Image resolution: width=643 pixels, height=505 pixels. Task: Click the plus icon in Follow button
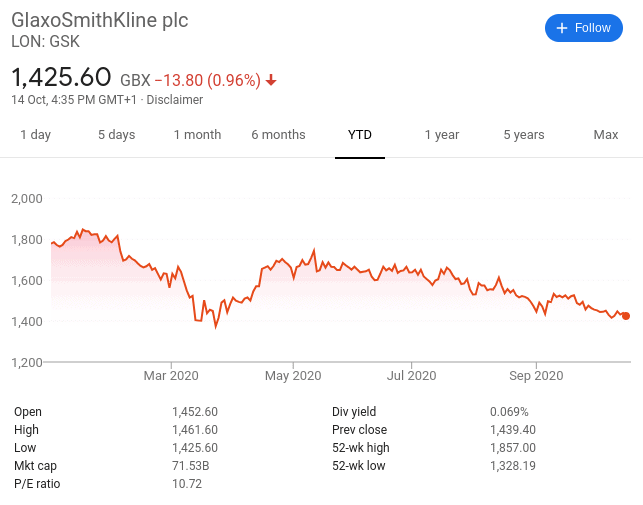click(562, 28)
